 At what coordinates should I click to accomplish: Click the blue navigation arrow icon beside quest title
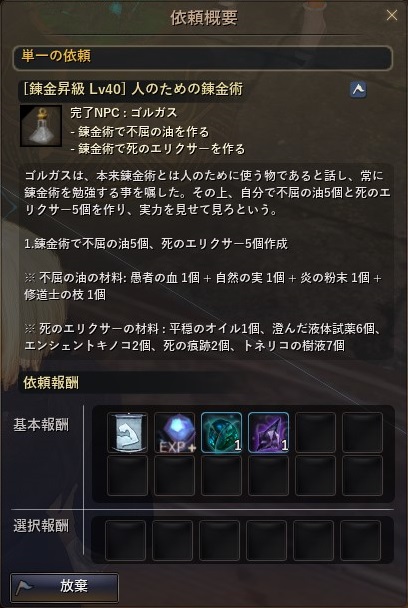[x=358, y=90]
